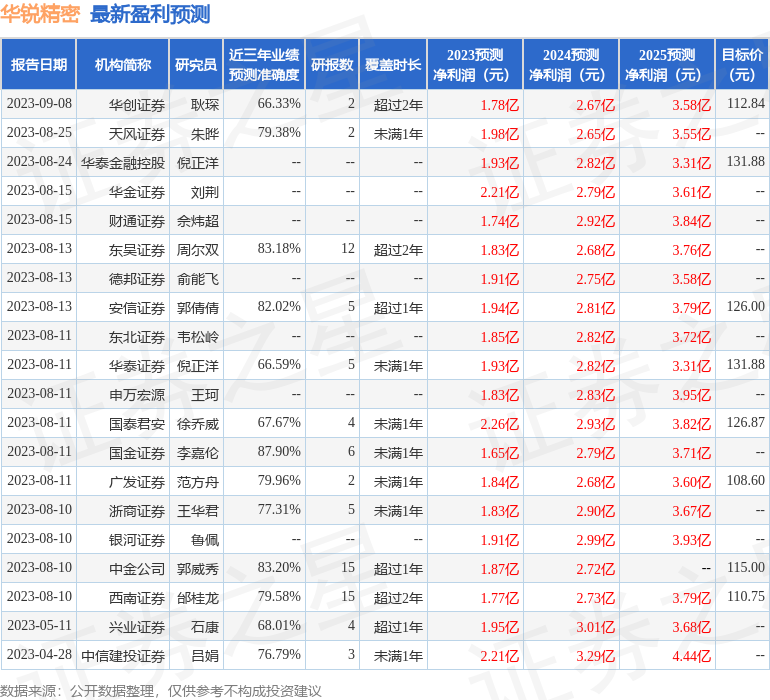Click target price 126.87
This screenshot has height=700, width=770.
[745, 422]
